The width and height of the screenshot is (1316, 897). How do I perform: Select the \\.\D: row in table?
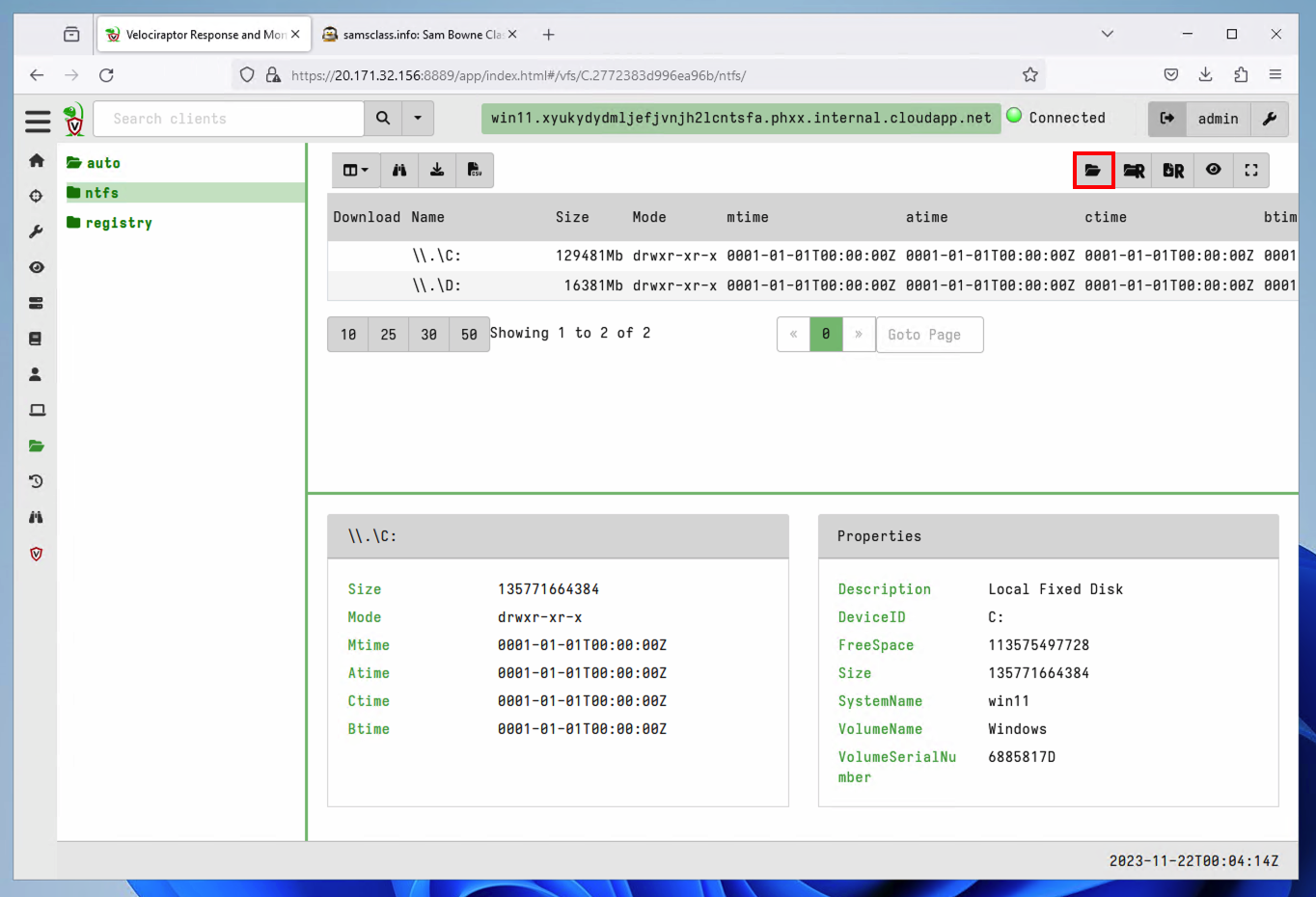pos(812,285)
